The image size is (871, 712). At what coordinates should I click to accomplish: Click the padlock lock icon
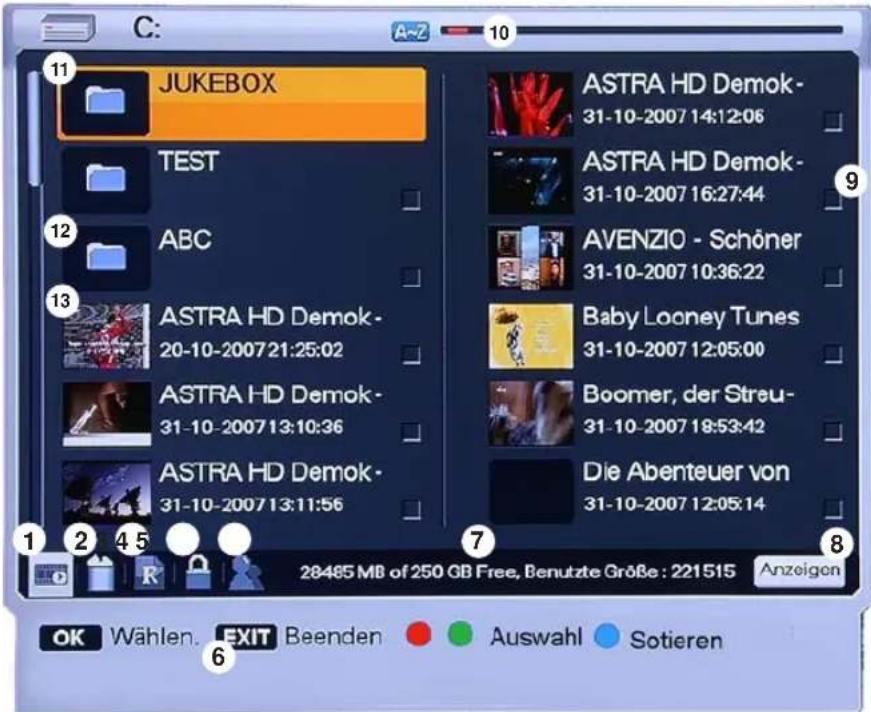coord(198,572)
